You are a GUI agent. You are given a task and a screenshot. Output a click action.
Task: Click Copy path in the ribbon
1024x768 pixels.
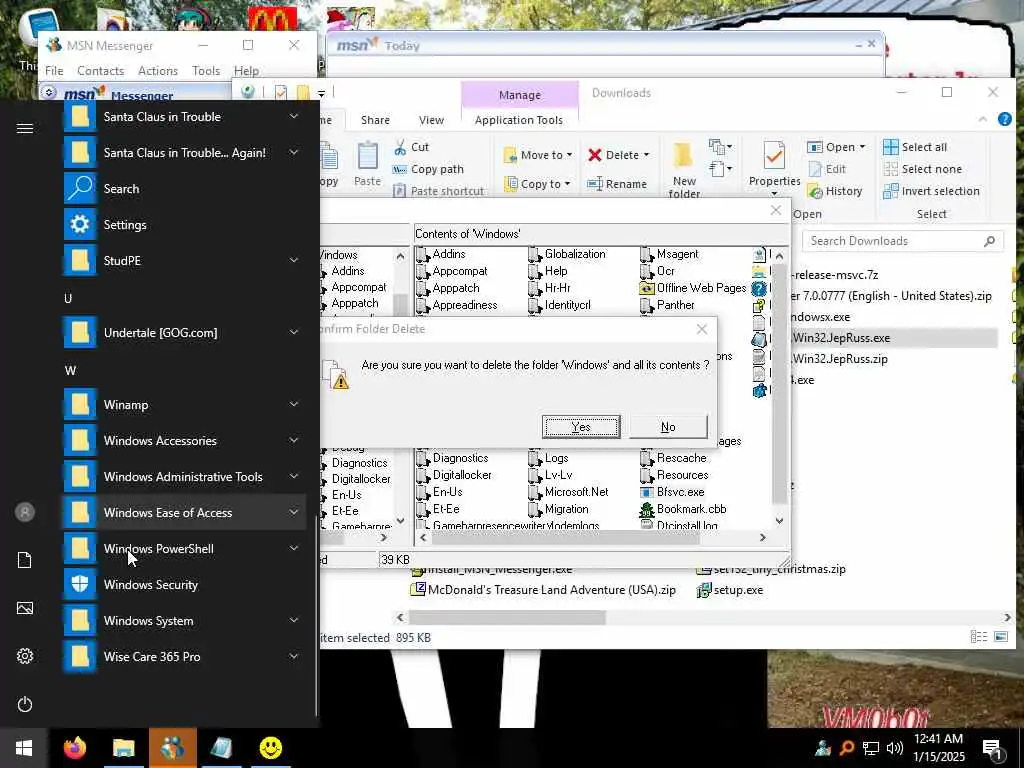[428, 169]
